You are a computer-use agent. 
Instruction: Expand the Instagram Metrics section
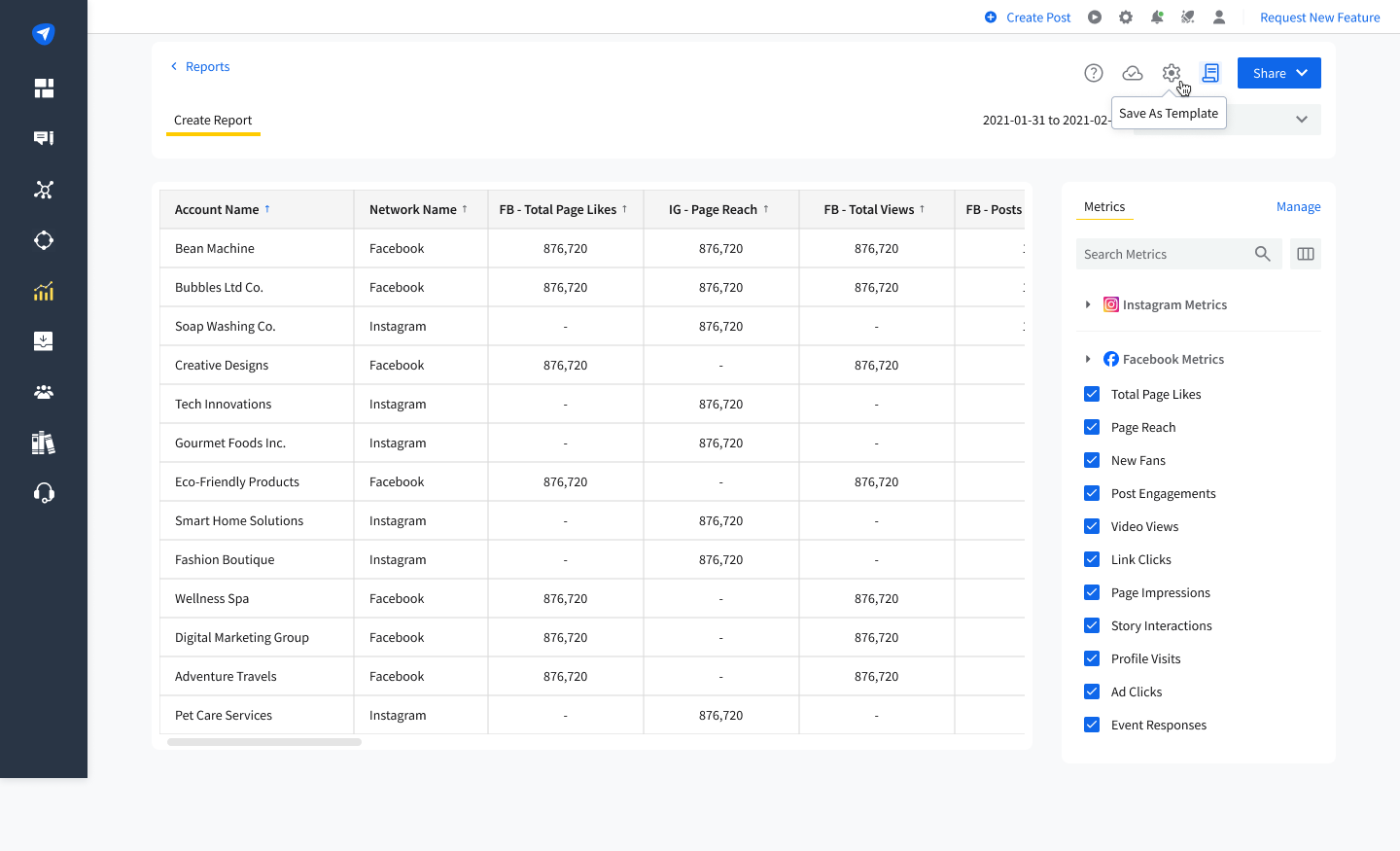tap(1088, 304)
